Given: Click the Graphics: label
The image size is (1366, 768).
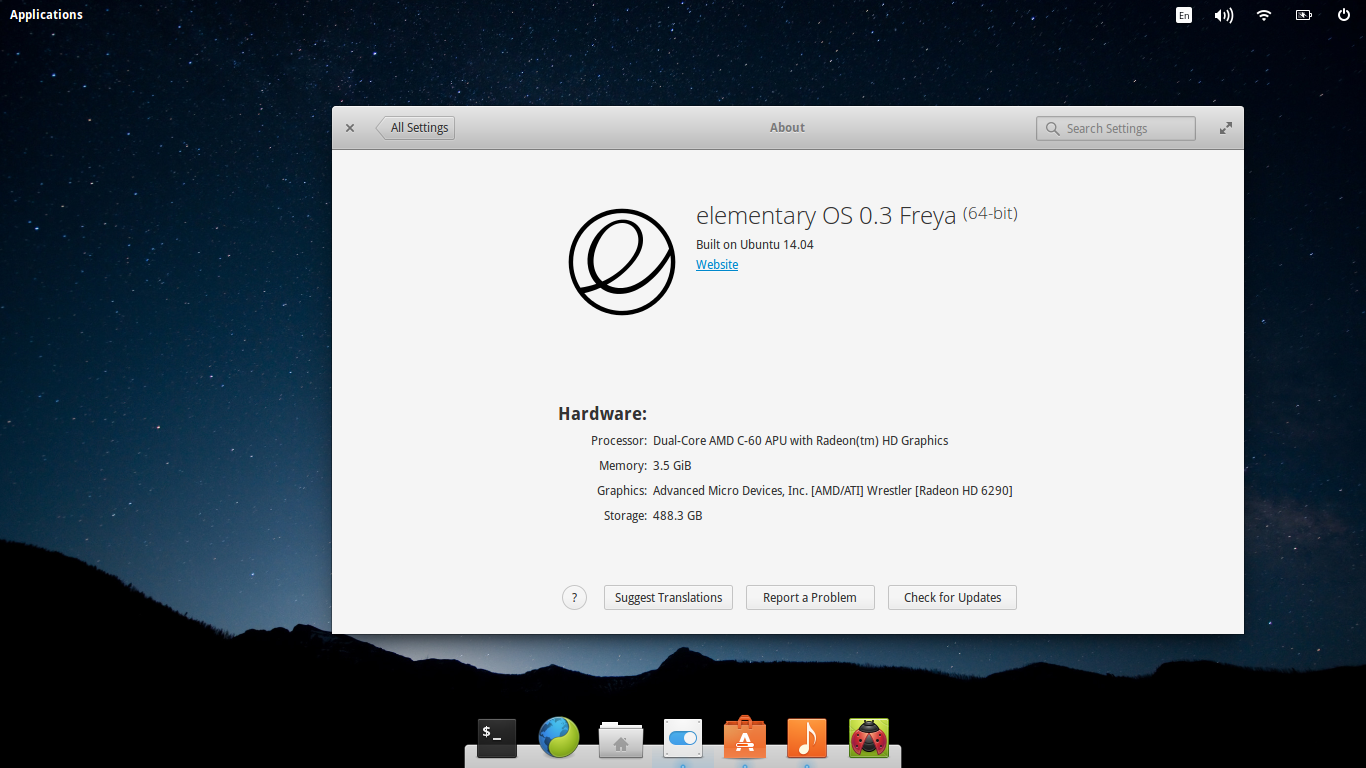Looking at the screenshot, I should [622, 491].
